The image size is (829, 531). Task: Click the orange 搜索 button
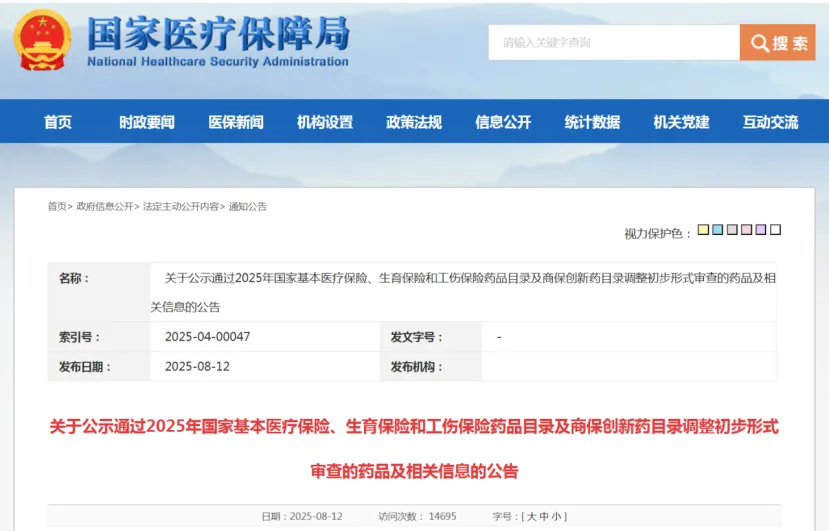pos(778,43)
